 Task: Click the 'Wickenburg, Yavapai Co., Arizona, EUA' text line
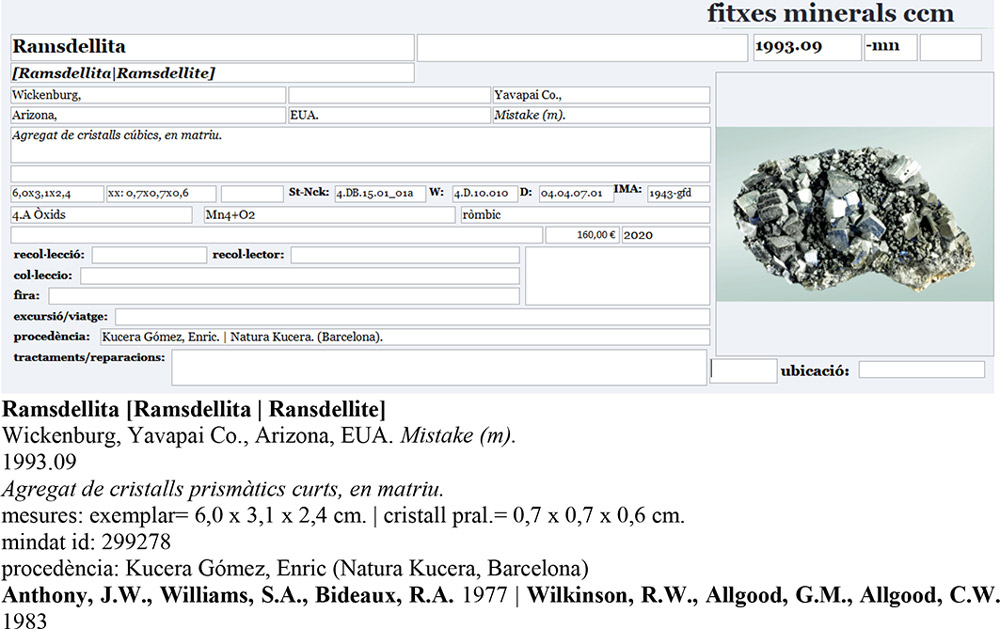tap(258, 436)
